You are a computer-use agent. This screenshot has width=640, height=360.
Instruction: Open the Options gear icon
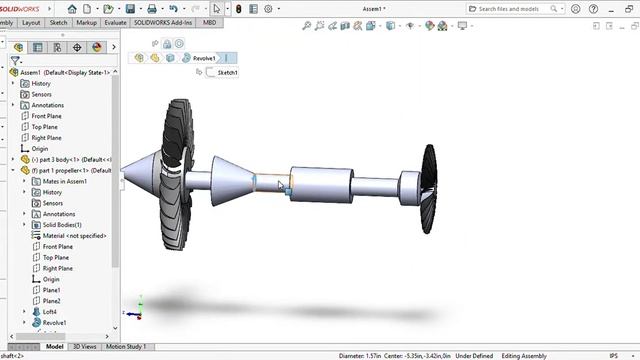point(268,9)
